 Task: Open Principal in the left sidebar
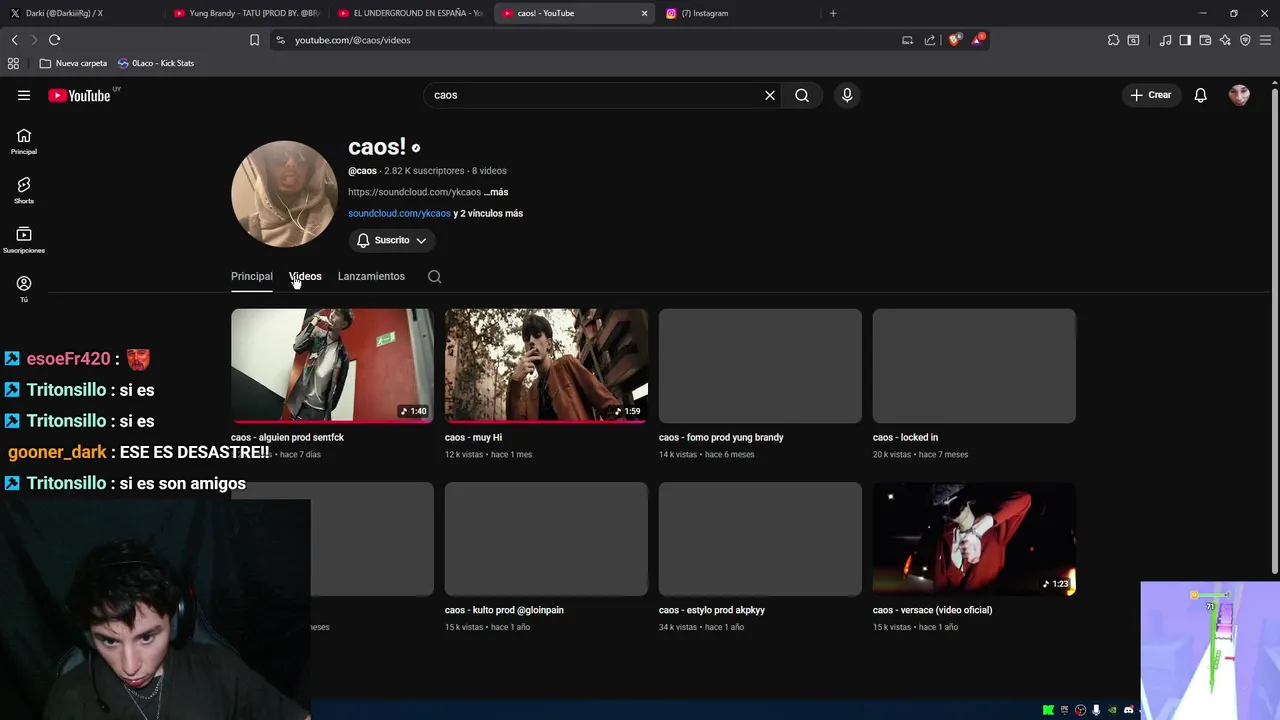coord(24,142)
